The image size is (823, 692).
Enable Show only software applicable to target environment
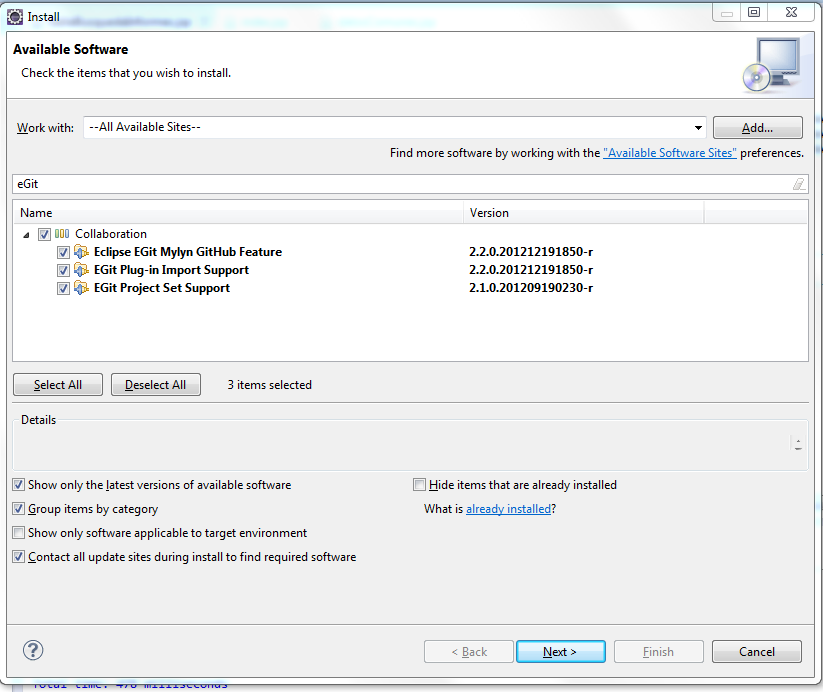[19, 533]
